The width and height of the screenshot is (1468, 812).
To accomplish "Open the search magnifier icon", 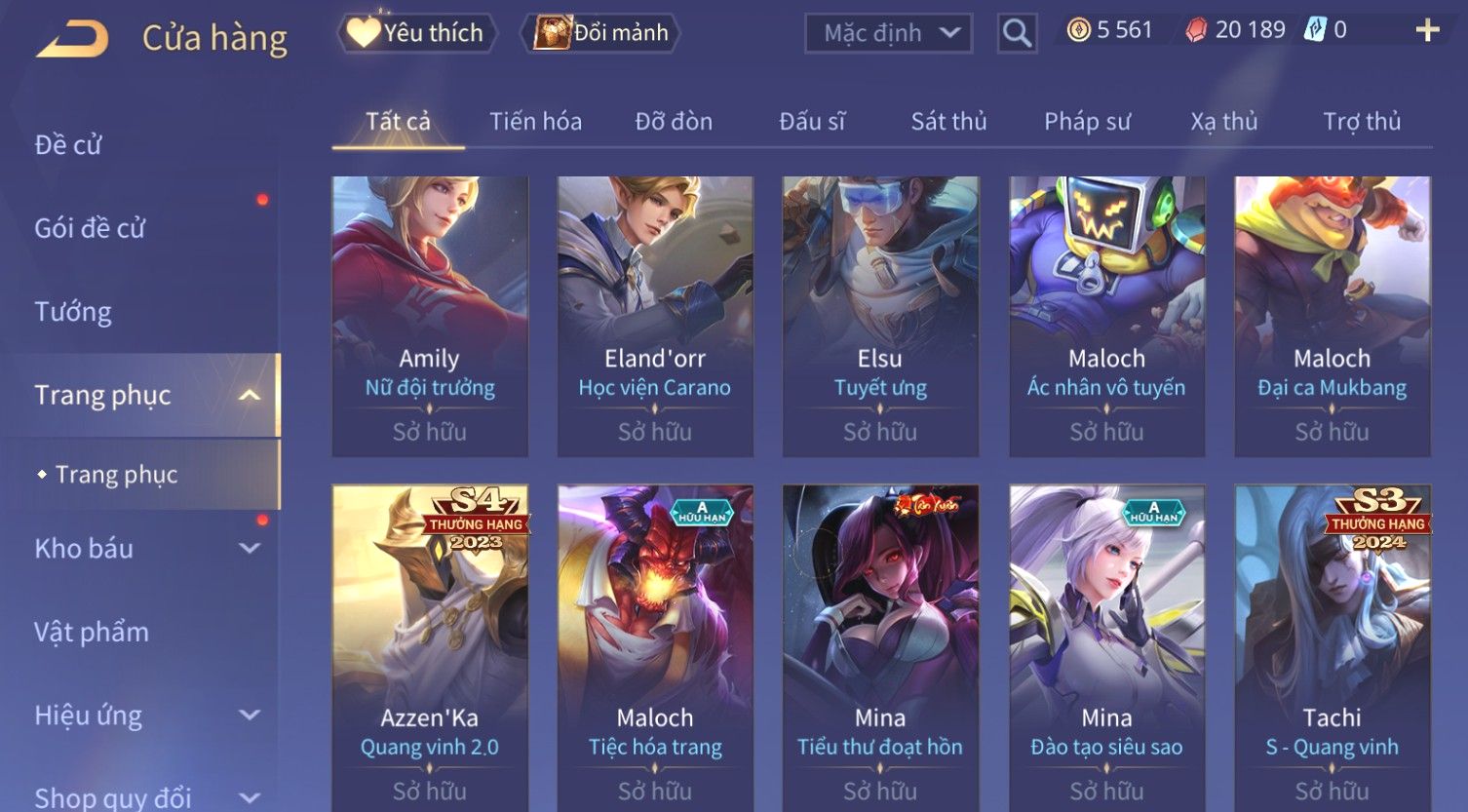I will click(x=1017, y=34).
